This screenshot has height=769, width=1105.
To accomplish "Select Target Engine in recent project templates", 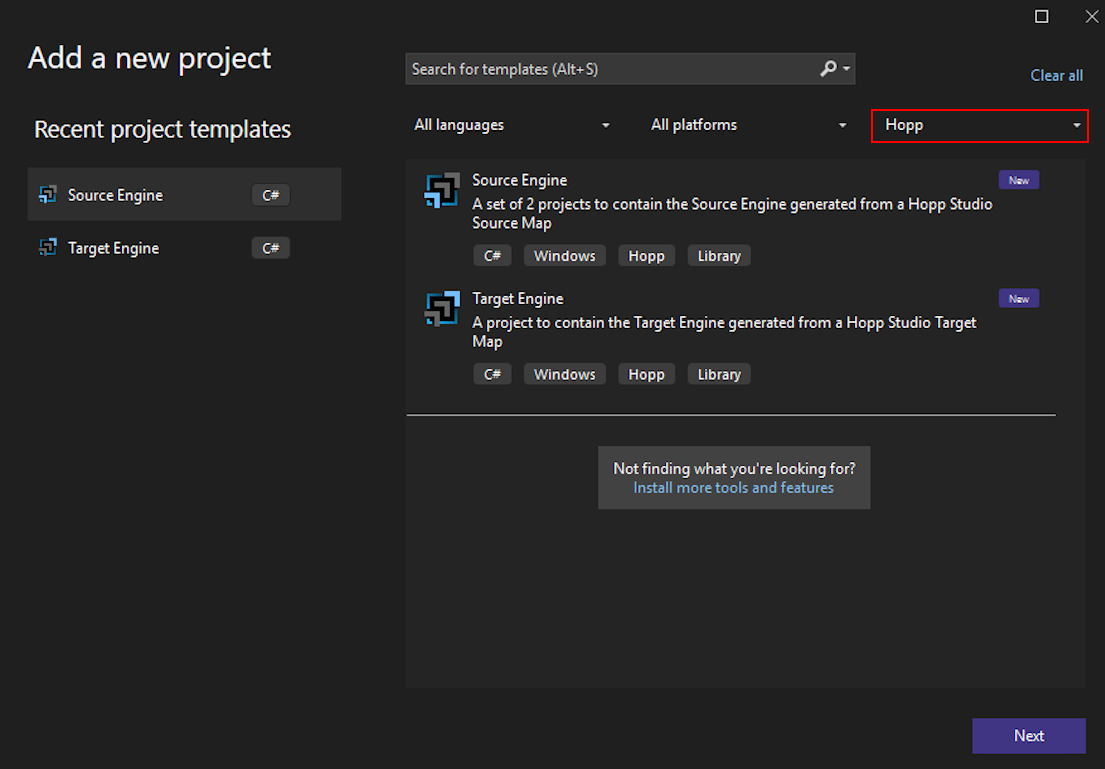I will point(185,247).
